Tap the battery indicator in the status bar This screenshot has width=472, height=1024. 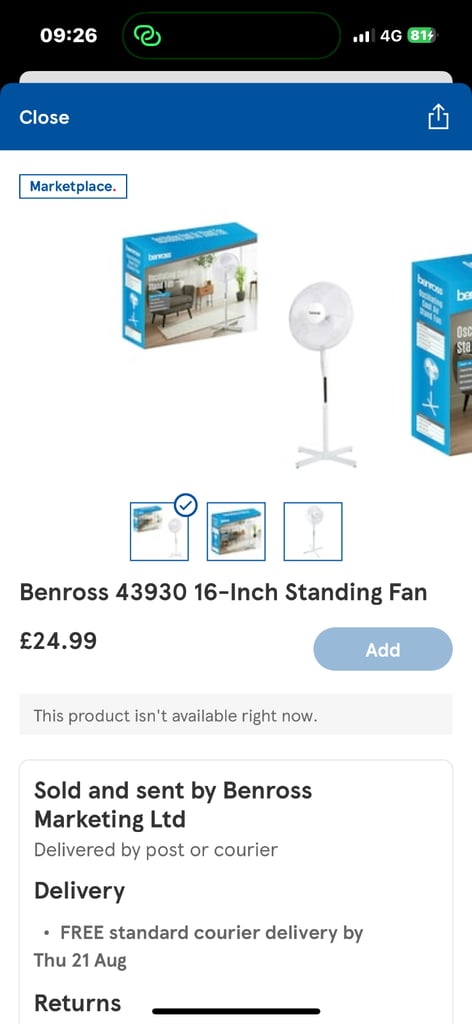421,35
